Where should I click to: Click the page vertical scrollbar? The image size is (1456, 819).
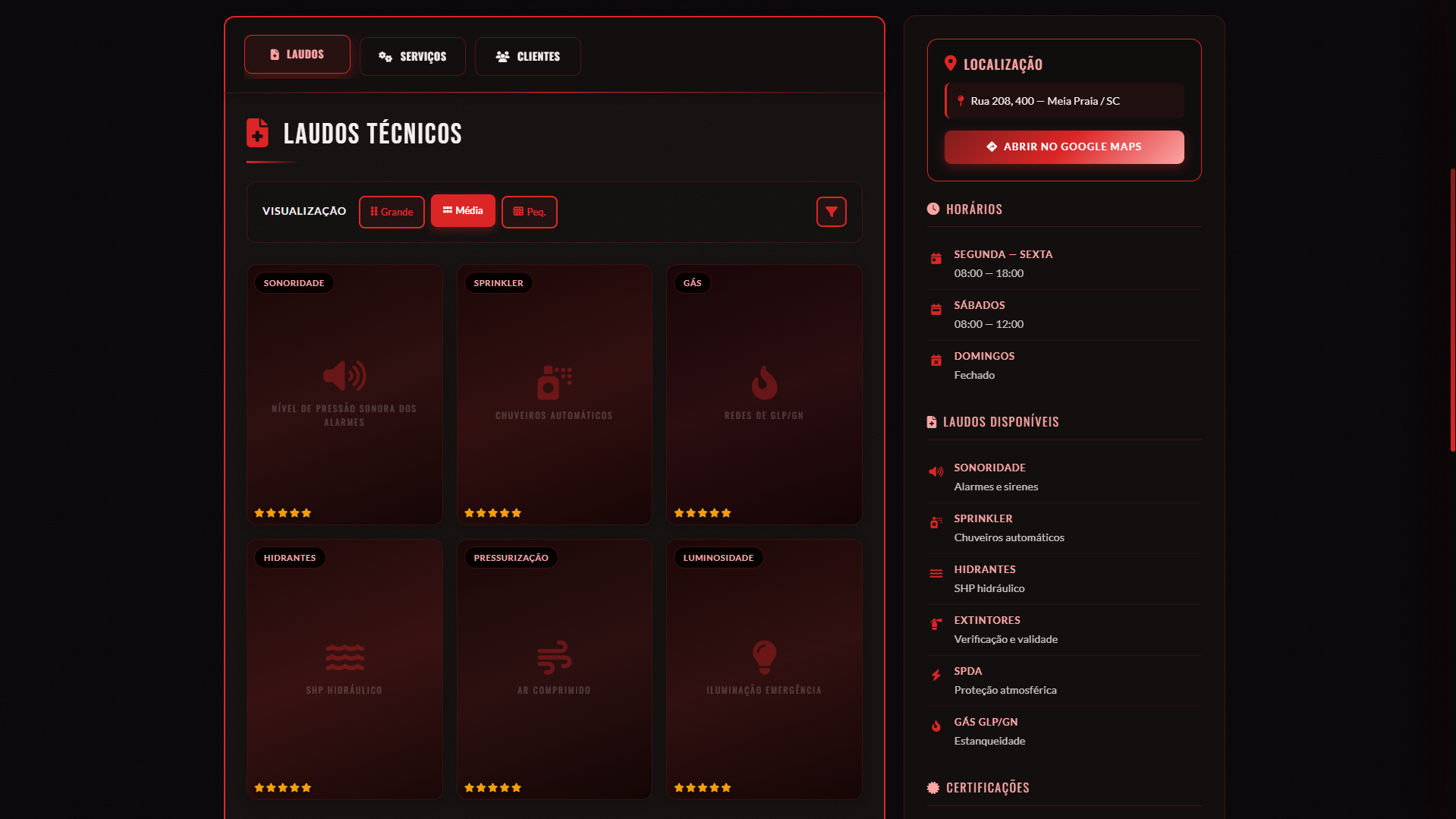point(1451,310)
